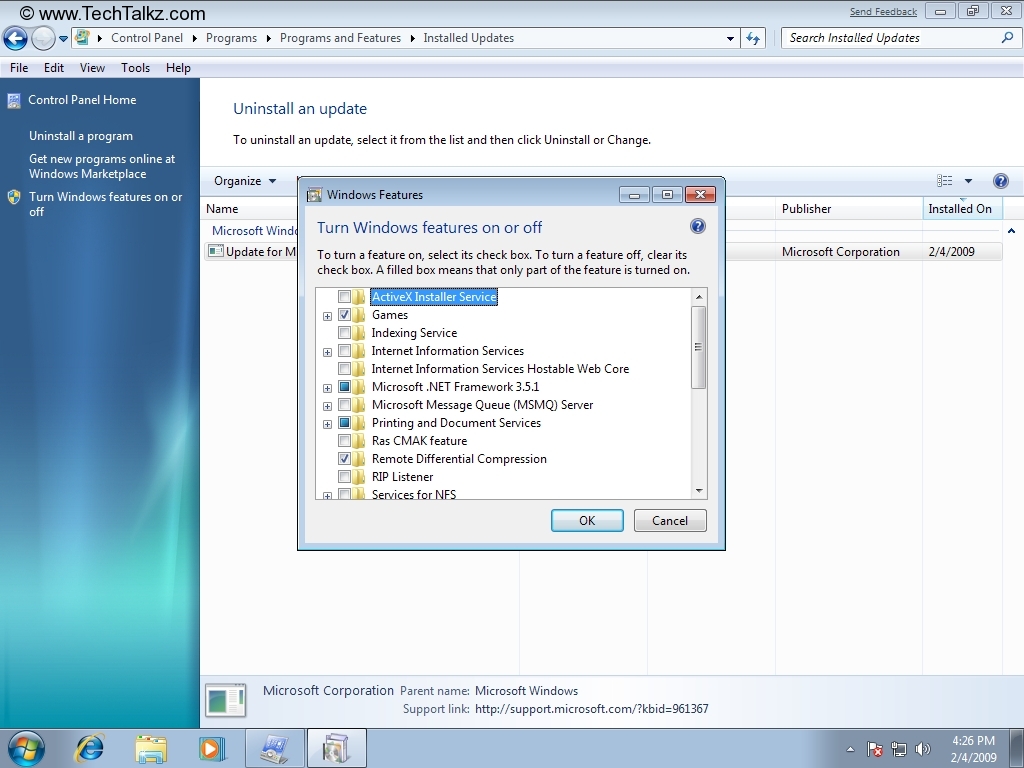Expand the Internet Information Services node
Image resolution: width=1024 pixels, height=768 pixels.
(x=327, y=352)
